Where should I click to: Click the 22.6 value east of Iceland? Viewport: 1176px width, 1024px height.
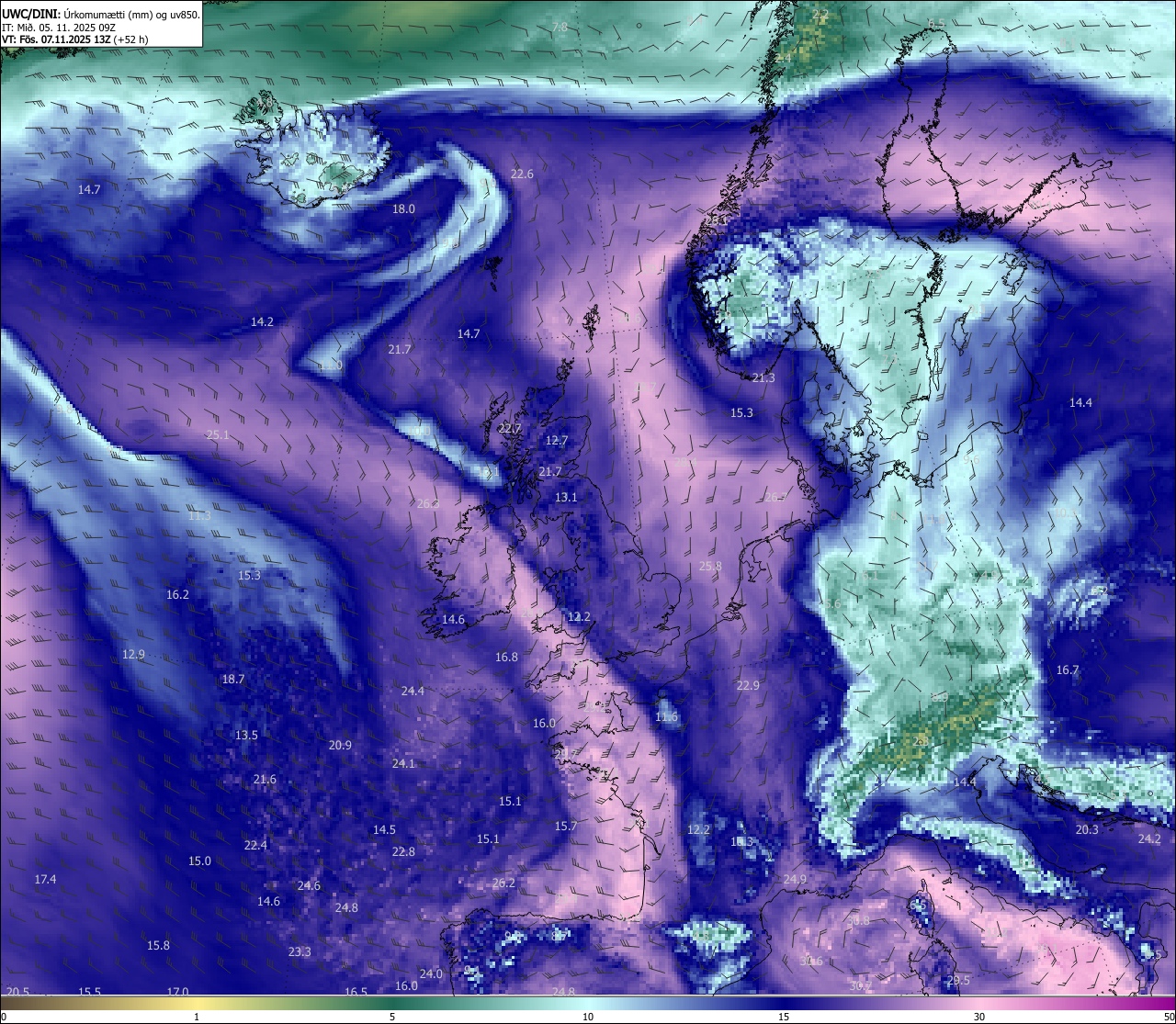(522, 174)
